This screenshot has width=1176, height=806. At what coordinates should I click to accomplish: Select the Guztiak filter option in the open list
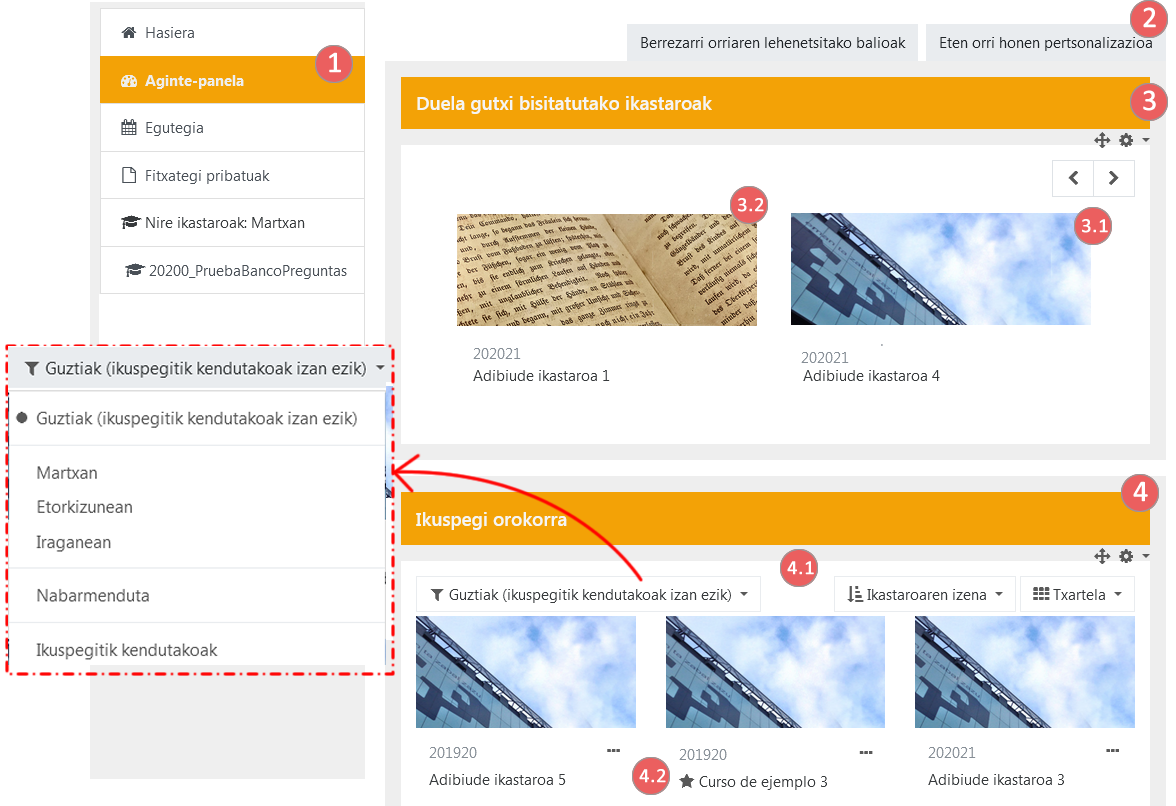[196, 419]
